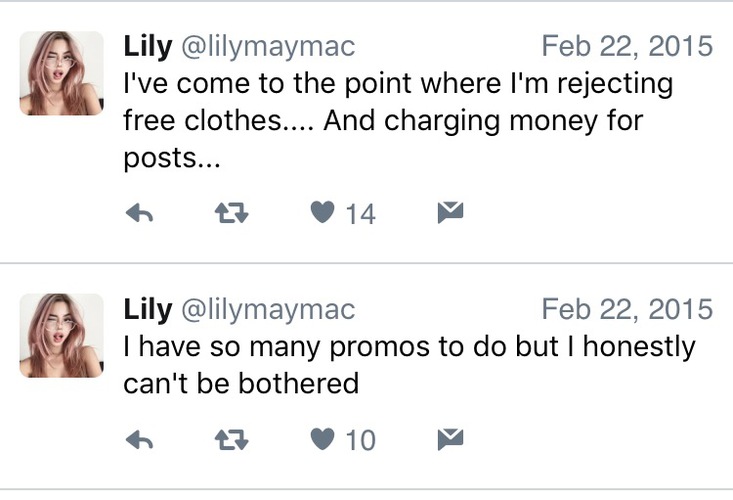The width and height of the screenshot is (733, 500).
Task: Open the @lilymaymac handle on the 'promos' tweet
Action: pyautogui.click(x=267, y=311)
